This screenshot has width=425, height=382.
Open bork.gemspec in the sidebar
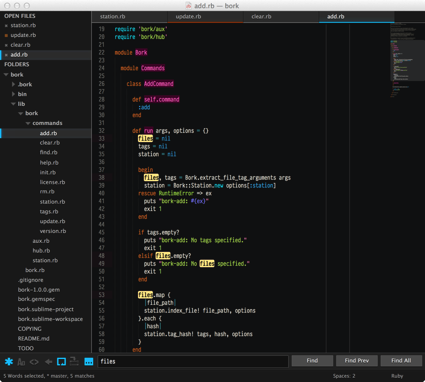tap(36, 299)
